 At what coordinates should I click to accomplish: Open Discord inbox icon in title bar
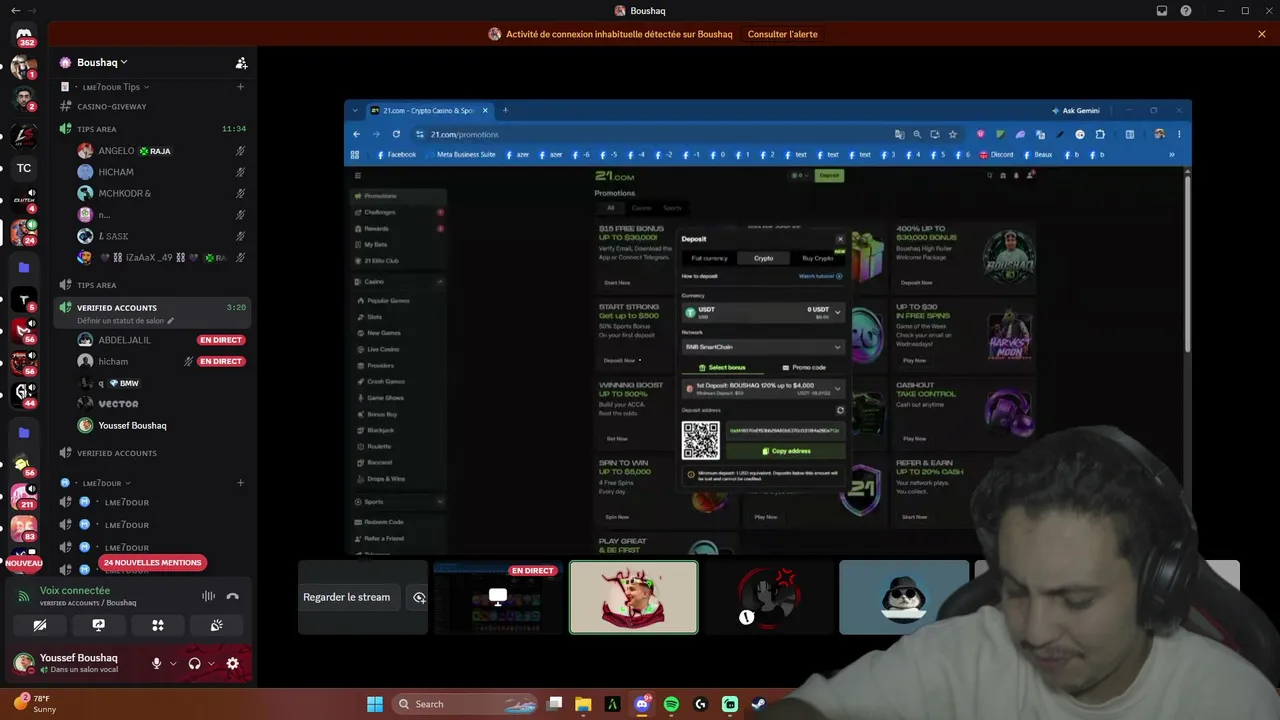(x=1162, y=11)
